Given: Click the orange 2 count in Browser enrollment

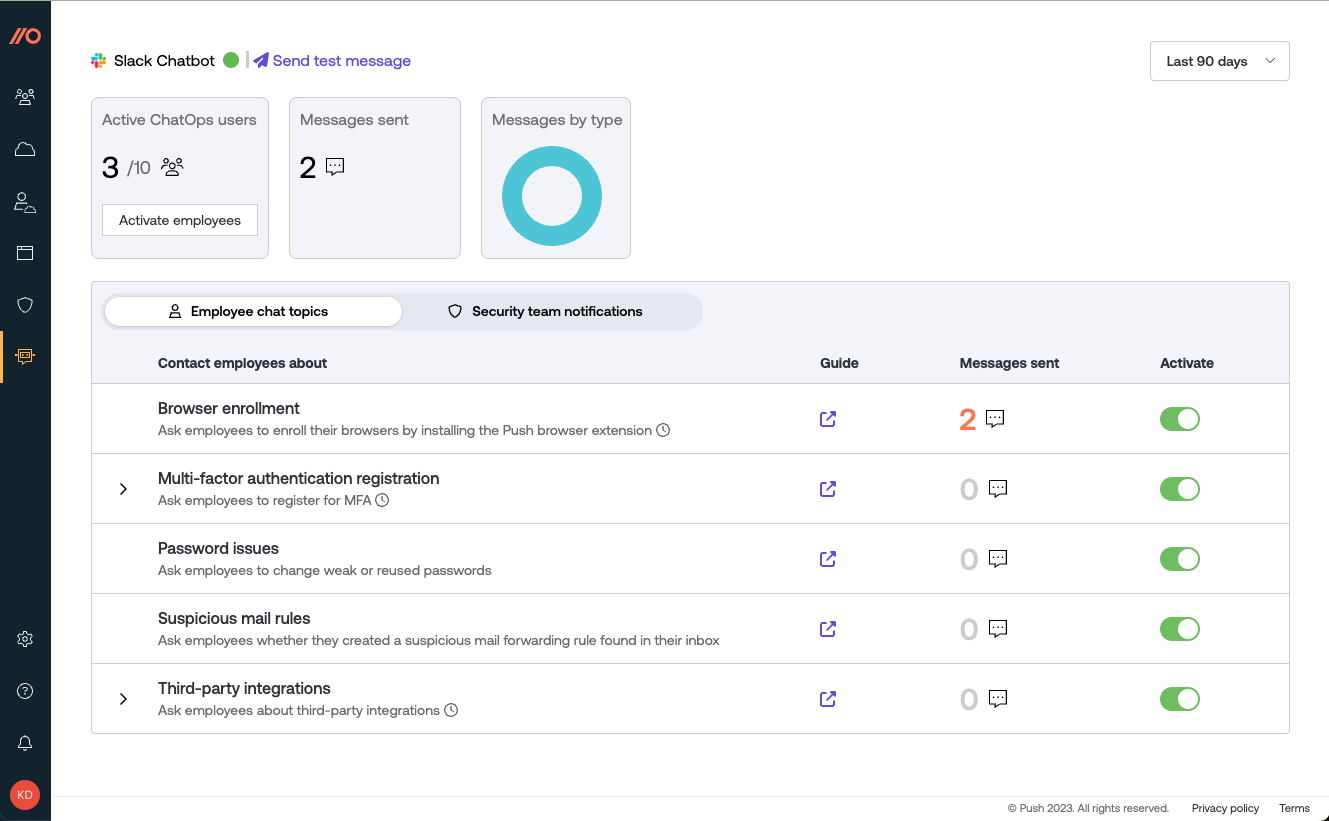Looking at the screenshot, I should 967,420.
